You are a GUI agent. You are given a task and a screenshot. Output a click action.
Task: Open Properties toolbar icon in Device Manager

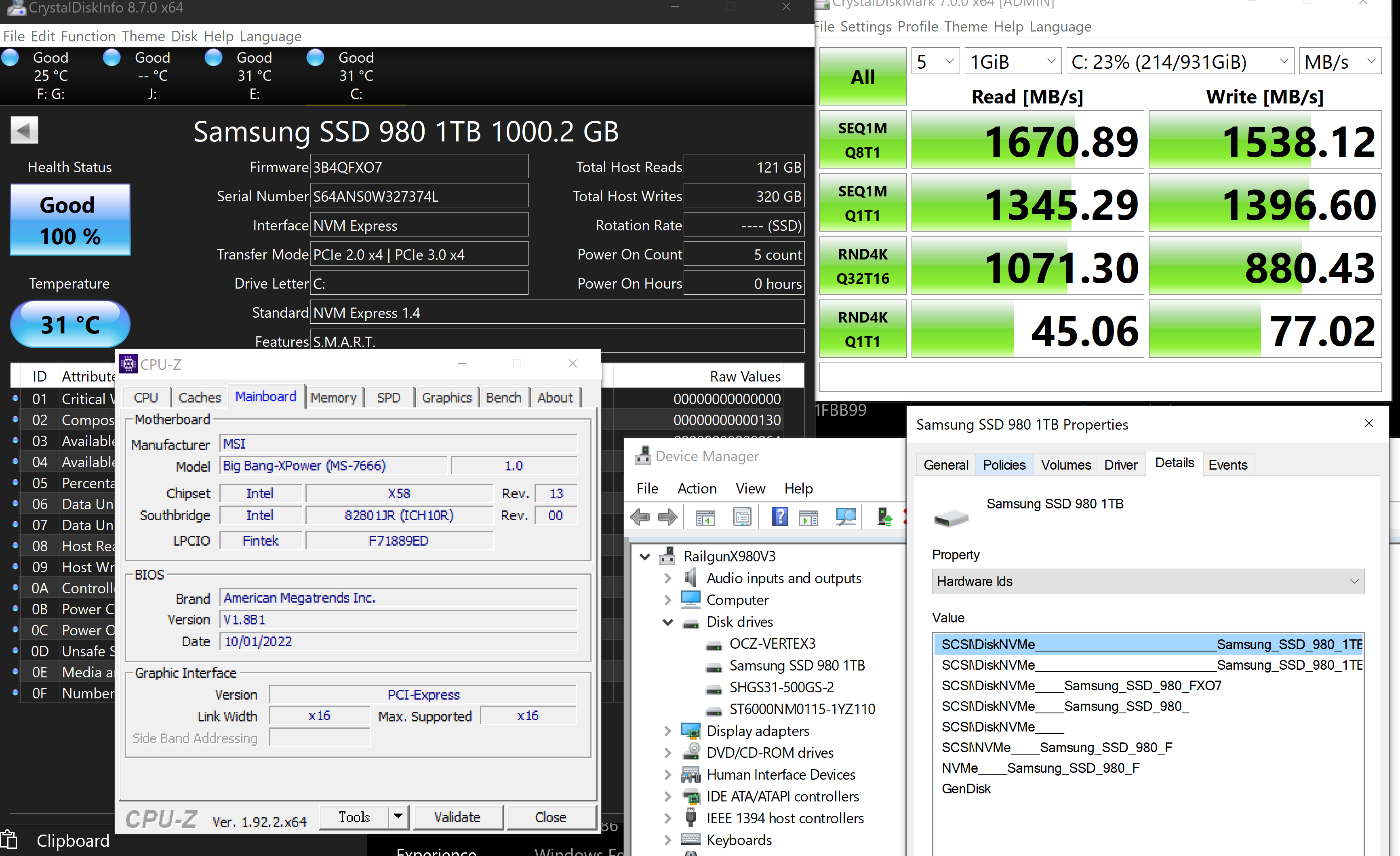742,517
